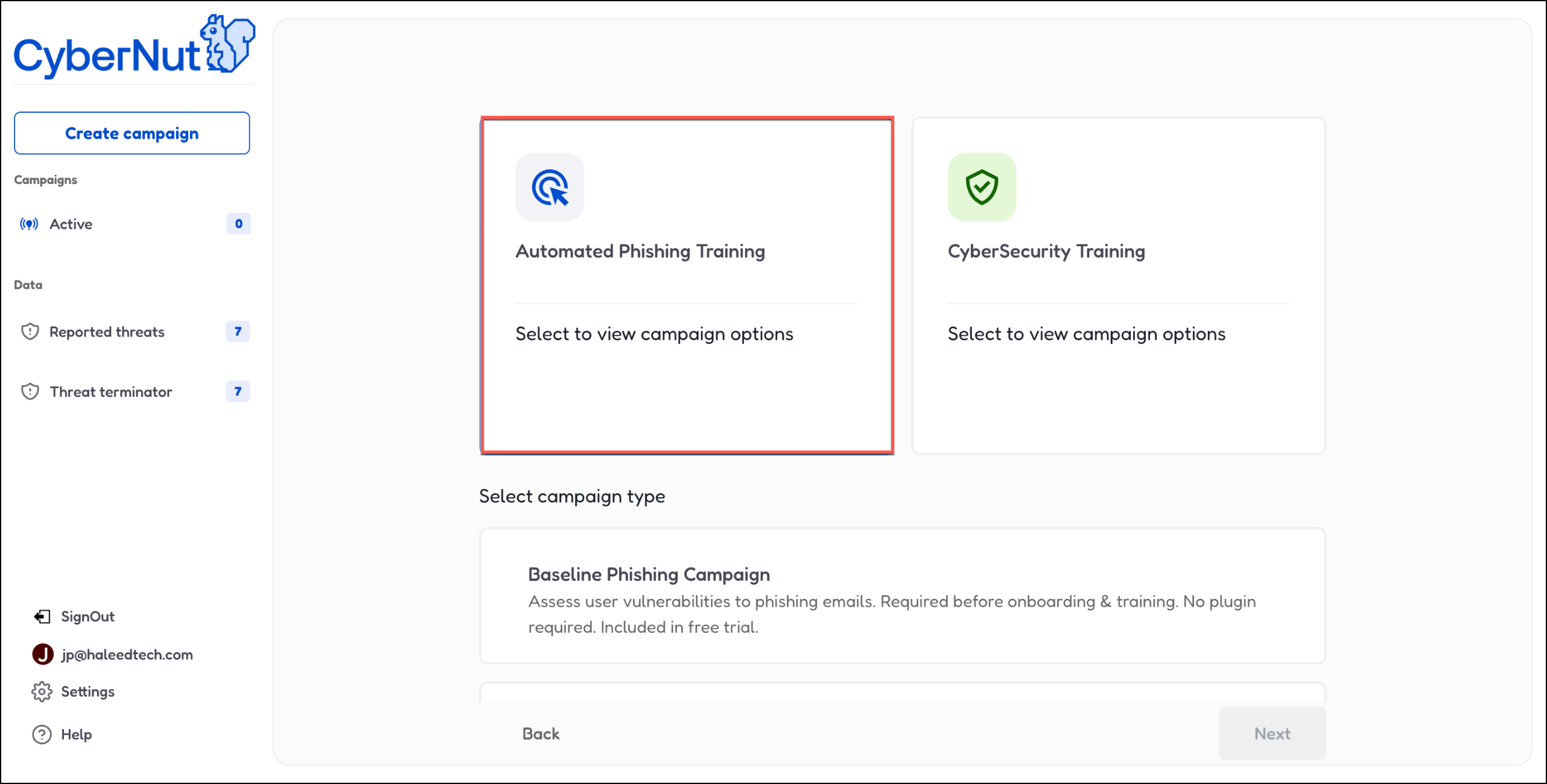Image resolution: width=1547 pixels, height=784 pixels.
Task: Click the jp@haleedtech.com account email
Action: (x=127, y=655)
